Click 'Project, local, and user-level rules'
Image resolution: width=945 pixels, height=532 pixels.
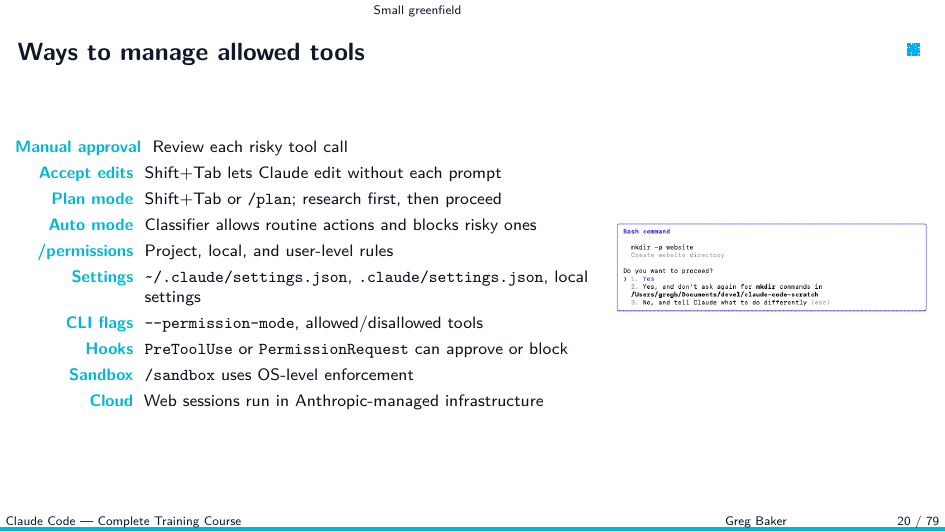[269, 251]
